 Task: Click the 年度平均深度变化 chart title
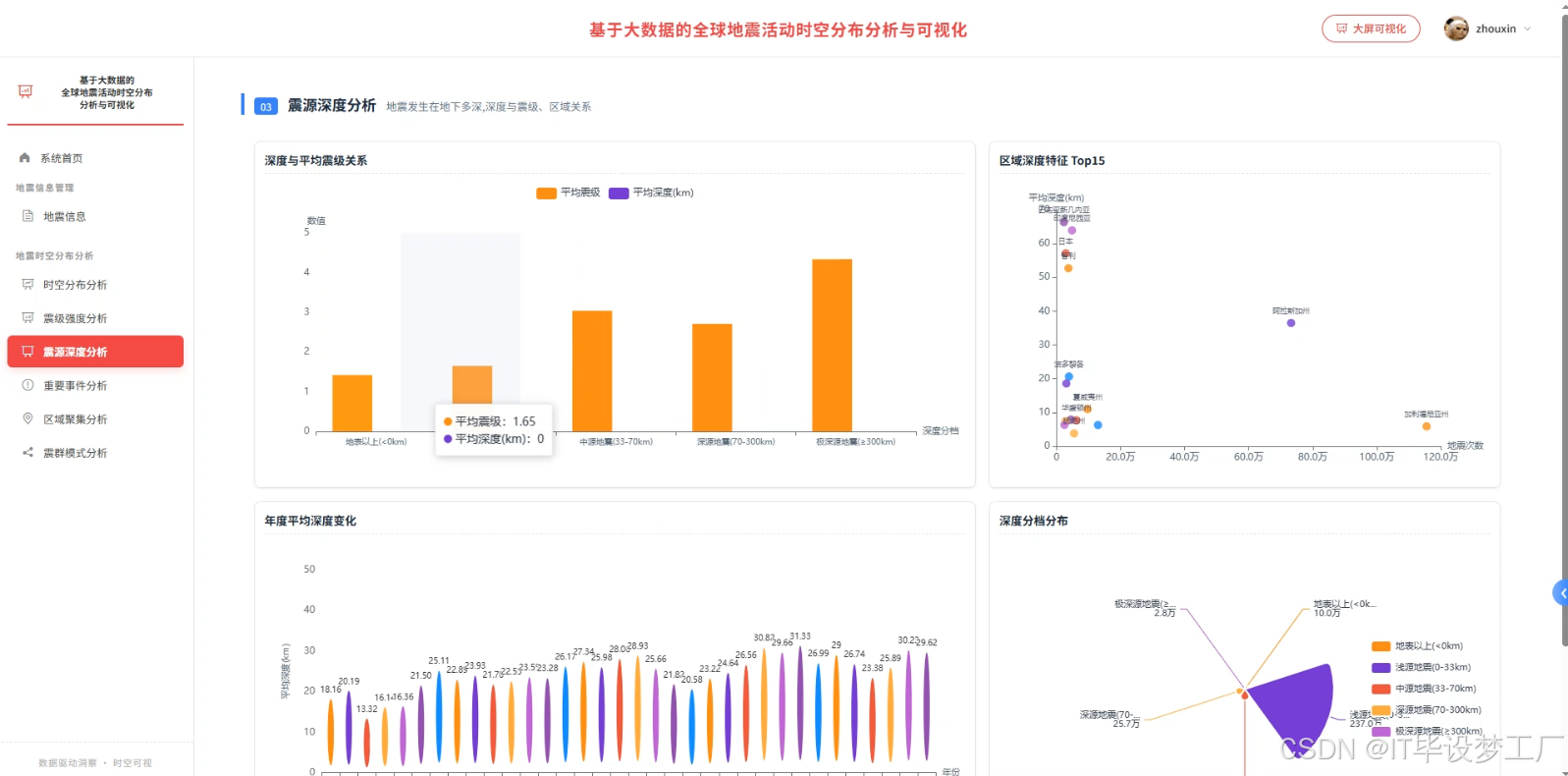click(310, 522)
